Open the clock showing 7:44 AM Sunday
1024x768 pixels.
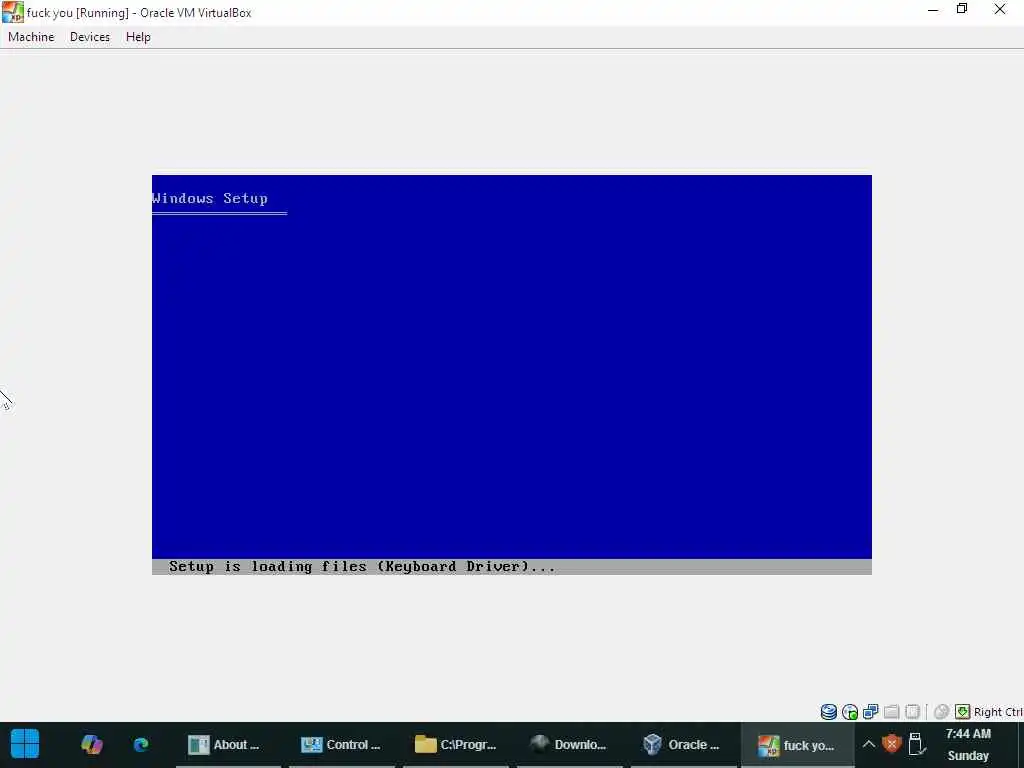[x=968, y=744]
